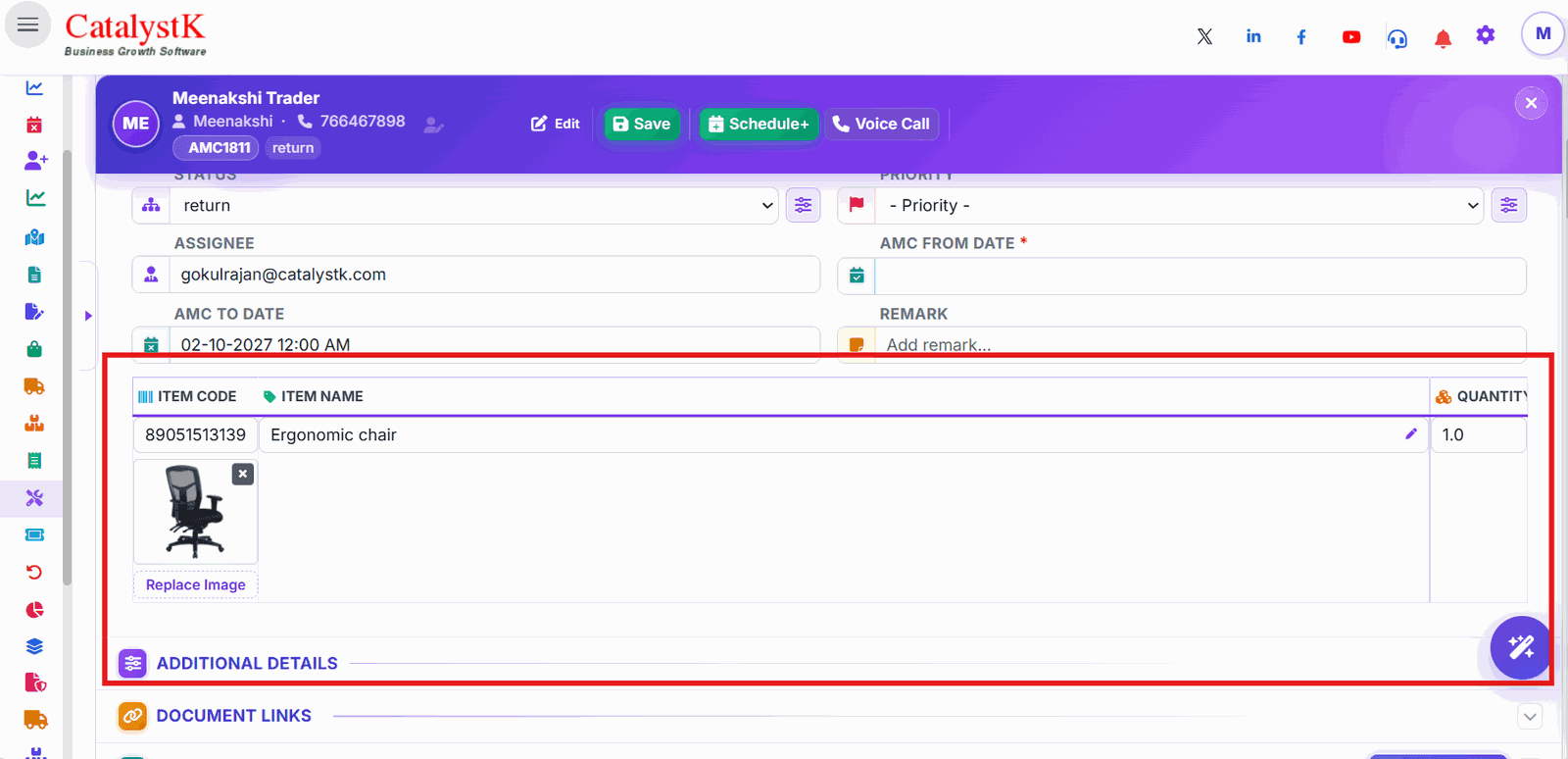Open the Status settings slider icon
Viewport: 1568px width, 759px height.
(803, 205)
